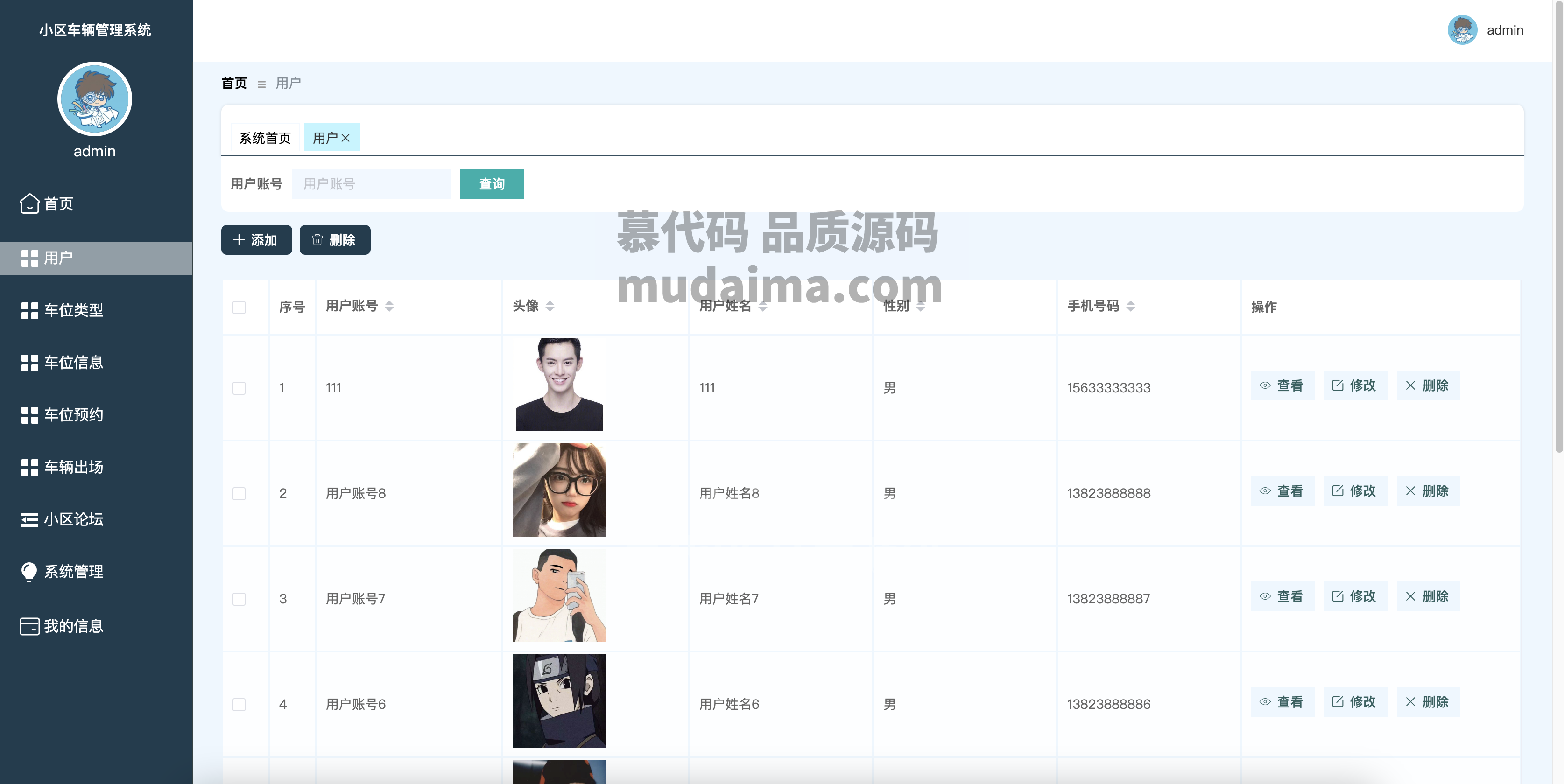This screenshot has height=784, width=1564.
Task: Focus the 用户账号 search input
Action: click(371, 184)
